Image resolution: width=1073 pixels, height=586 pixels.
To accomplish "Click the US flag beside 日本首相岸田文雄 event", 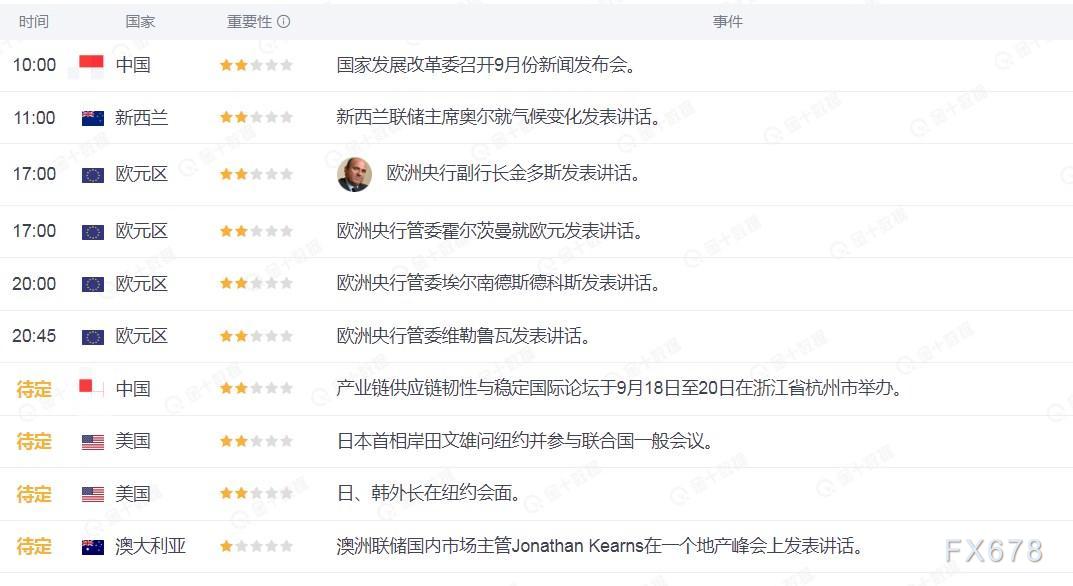I will pos(92,442).
